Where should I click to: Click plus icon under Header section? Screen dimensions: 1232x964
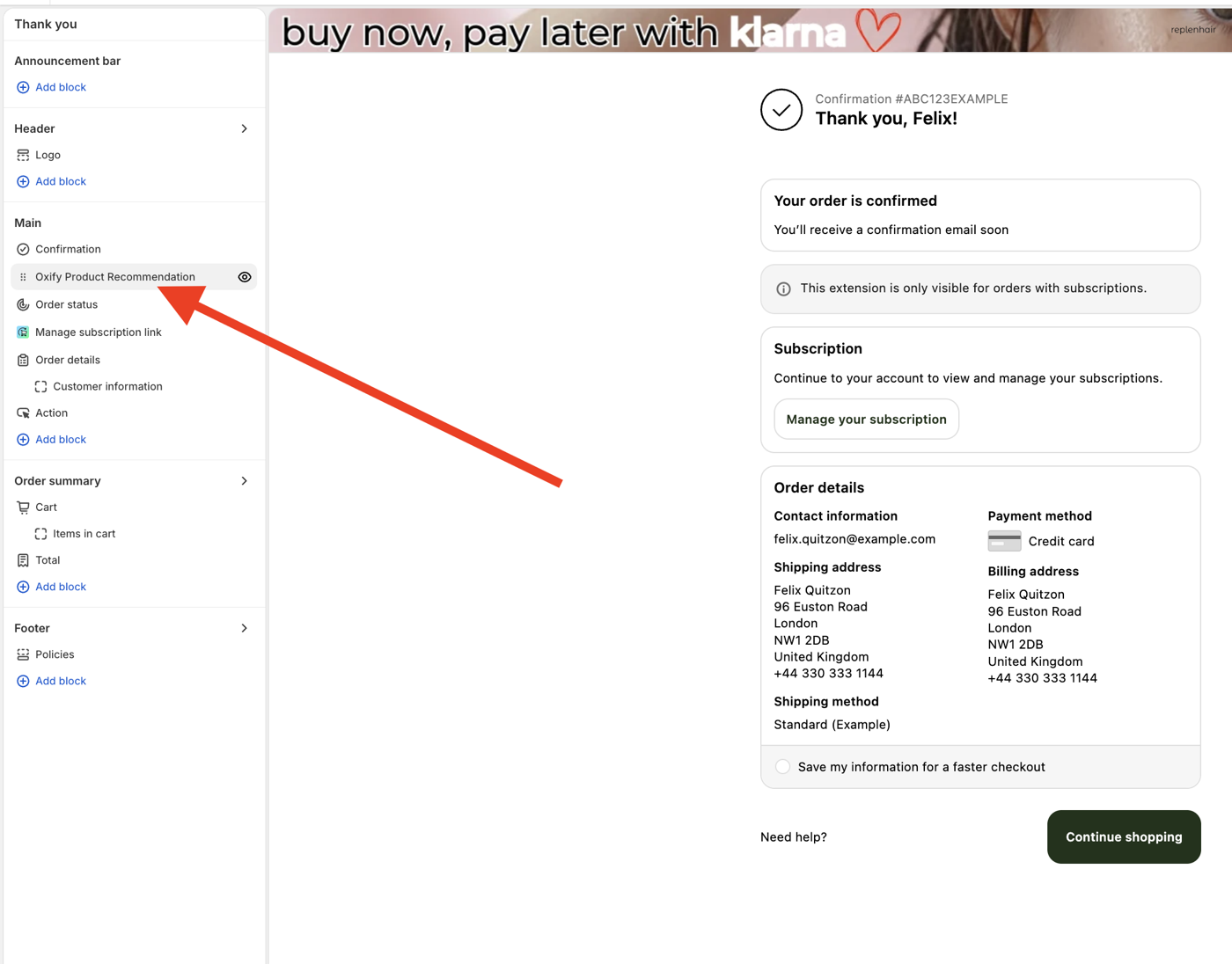[23, 181]
